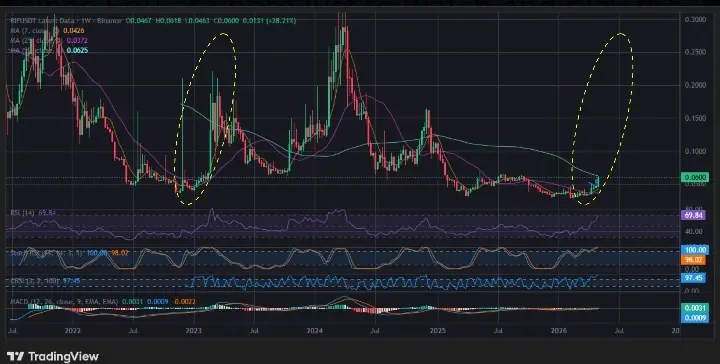Click the CRSI indicator legend
The width and height of the screenshot is (720, 364).
click(x=45, y=280)
